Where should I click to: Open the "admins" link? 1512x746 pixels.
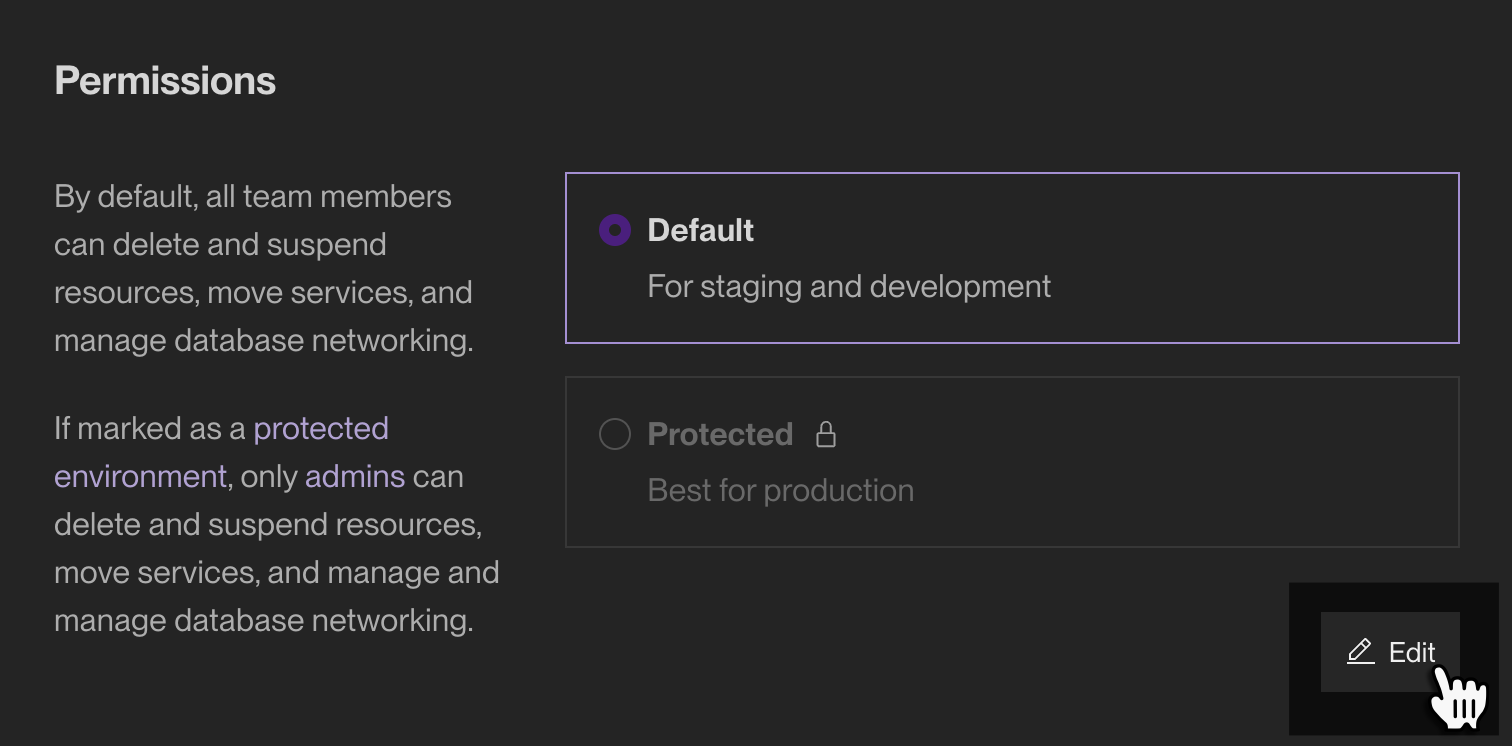tap(355, 476)
